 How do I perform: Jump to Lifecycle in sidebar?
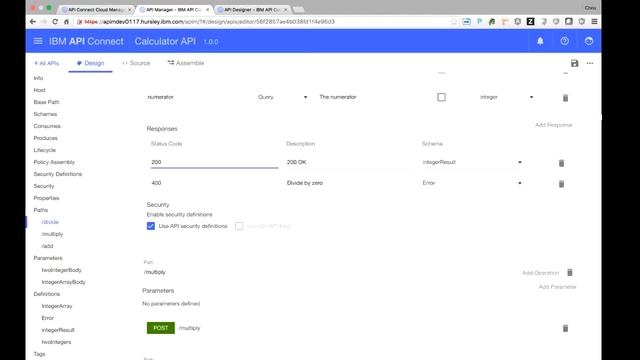pos(45,150)
